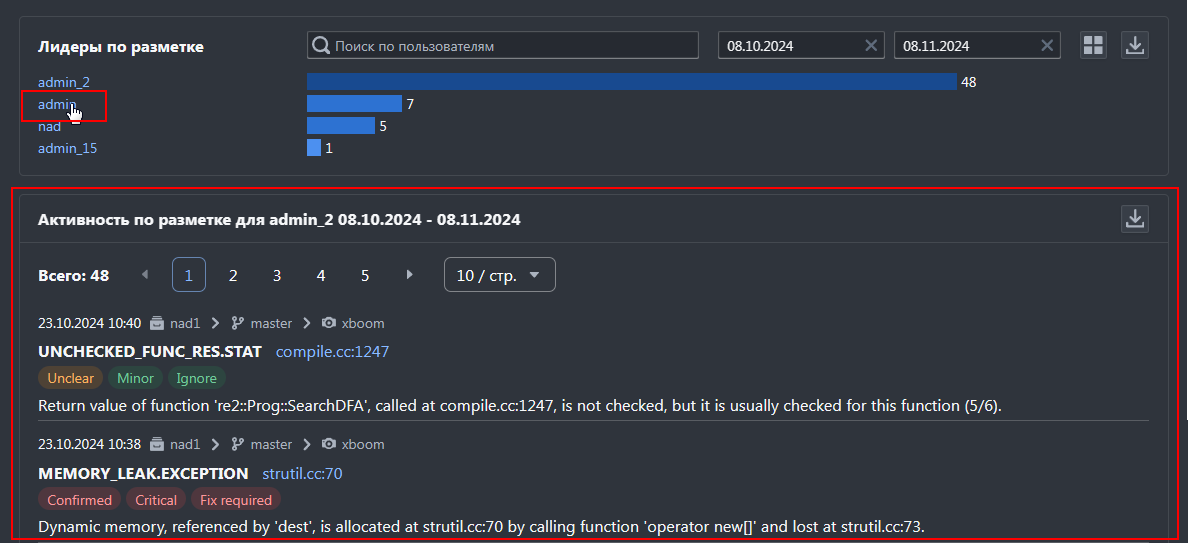Download the admin_2 markup activity list

pos(1134,219)
